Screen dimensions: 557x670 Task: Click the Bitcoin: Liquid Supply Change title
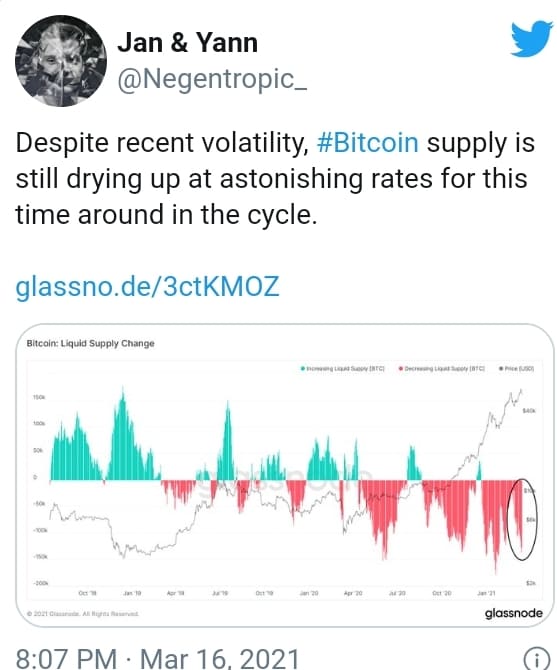90,344
